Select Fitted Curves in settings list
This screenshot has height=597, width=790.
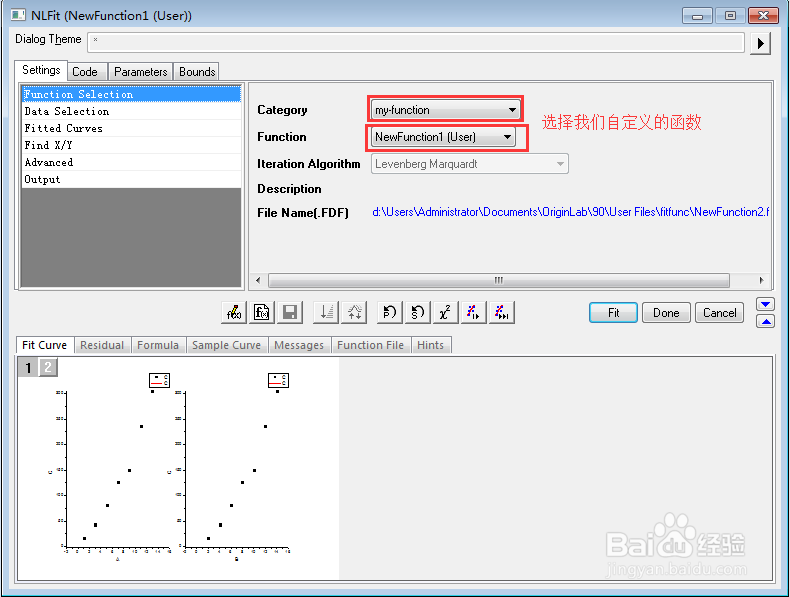coord(131,128)
